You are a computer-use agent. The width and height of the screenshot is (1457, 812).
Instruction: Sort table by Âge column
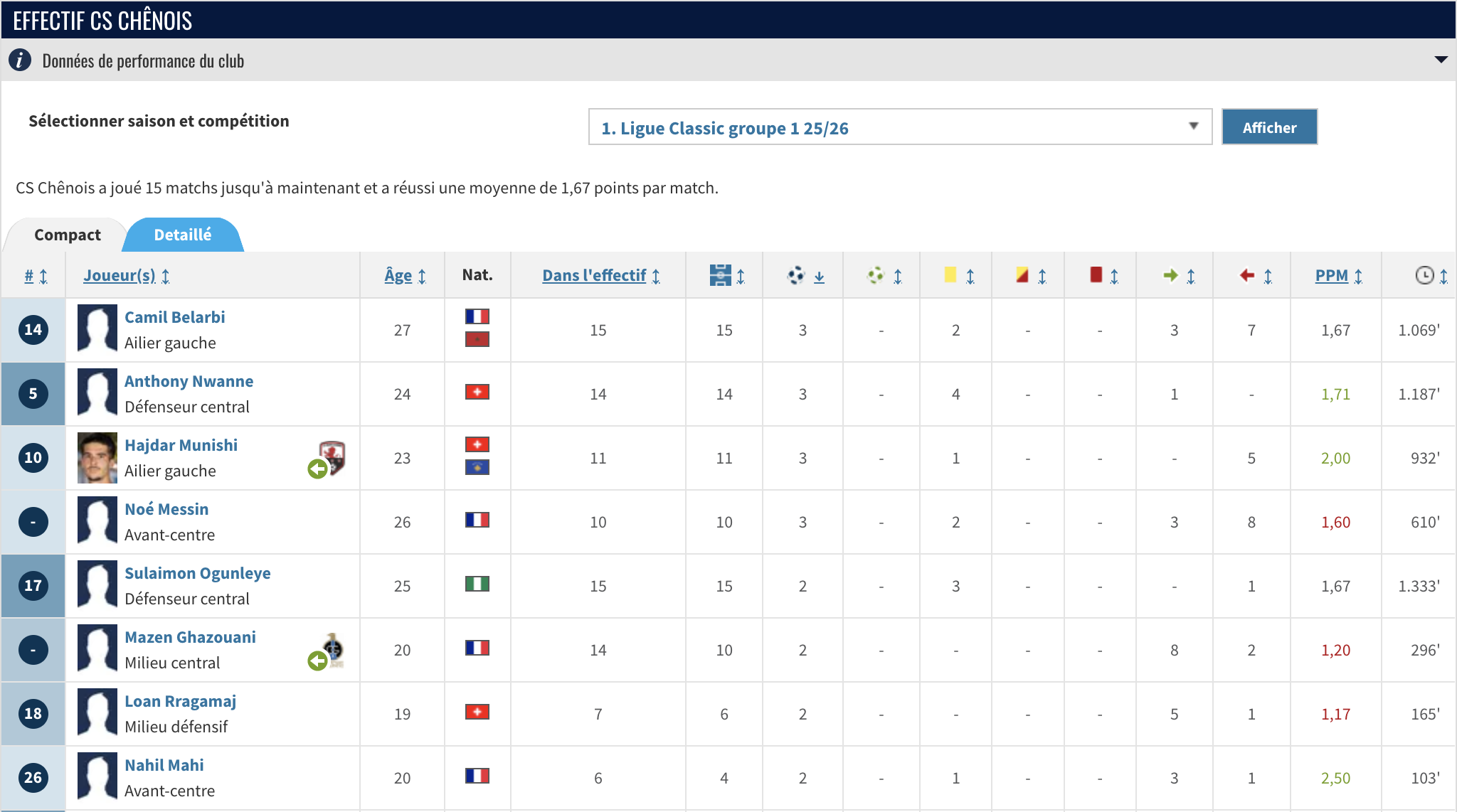tap(398, 275)
